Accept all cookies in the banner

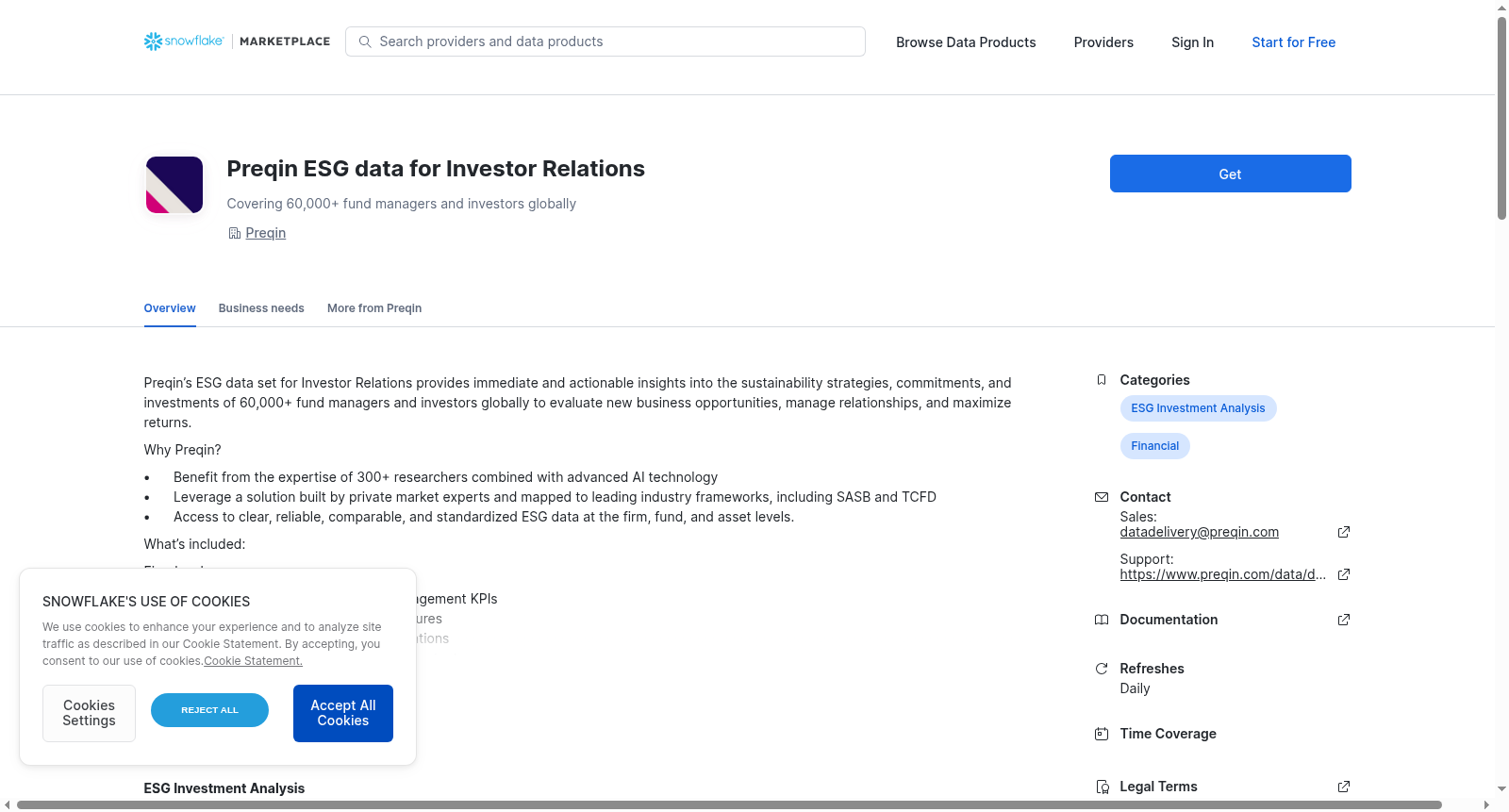pyautogui.click(x=343, y=713)
